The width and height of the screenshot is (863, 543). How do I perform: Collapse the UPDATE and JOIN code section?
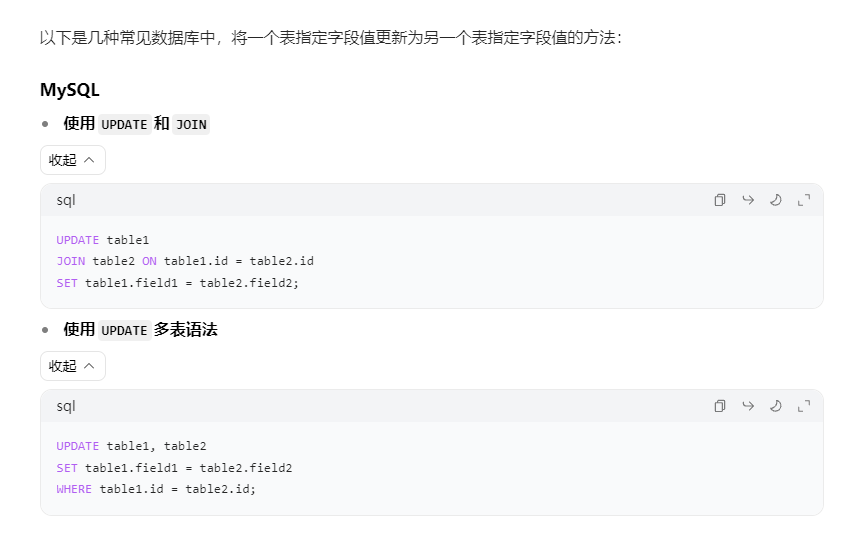73,160
